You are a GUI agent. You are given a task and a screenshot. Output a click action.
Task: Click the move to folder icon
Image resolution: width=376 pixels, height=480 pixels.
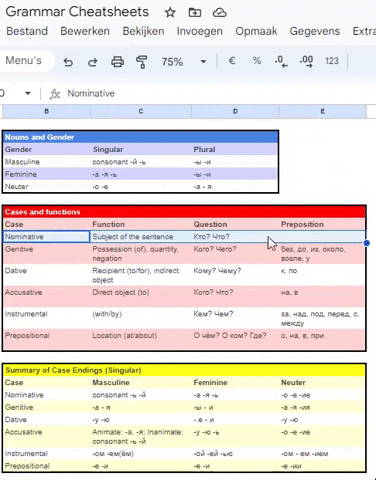tap(195, 13)
